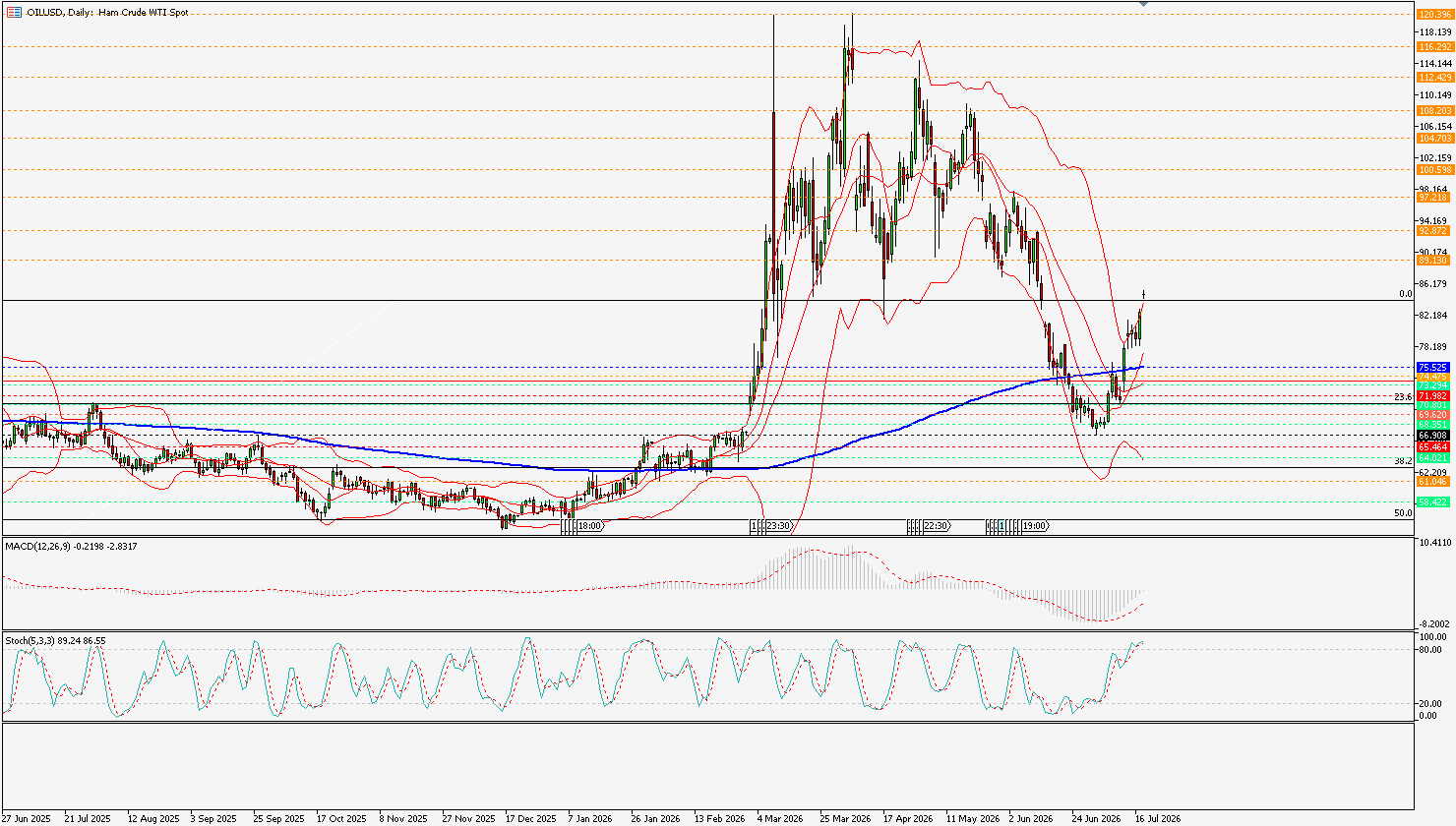Click the 11 May 2026 date label
The image size is (1456, 826).
[971, 818]
